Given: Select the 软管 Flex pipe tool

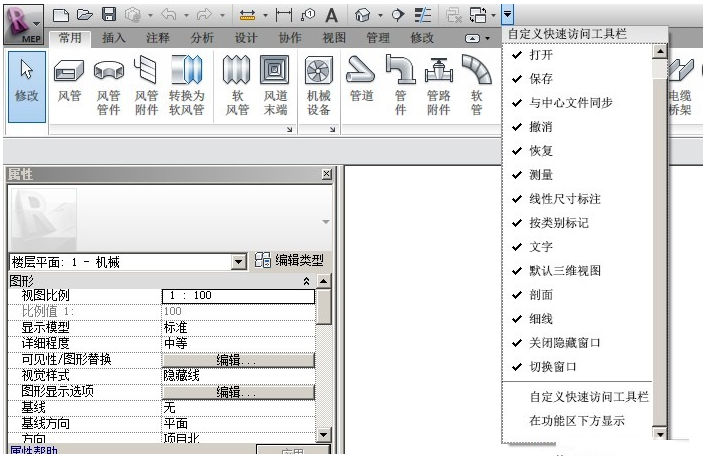Looking at the screenshot, I should pos(476,85).
